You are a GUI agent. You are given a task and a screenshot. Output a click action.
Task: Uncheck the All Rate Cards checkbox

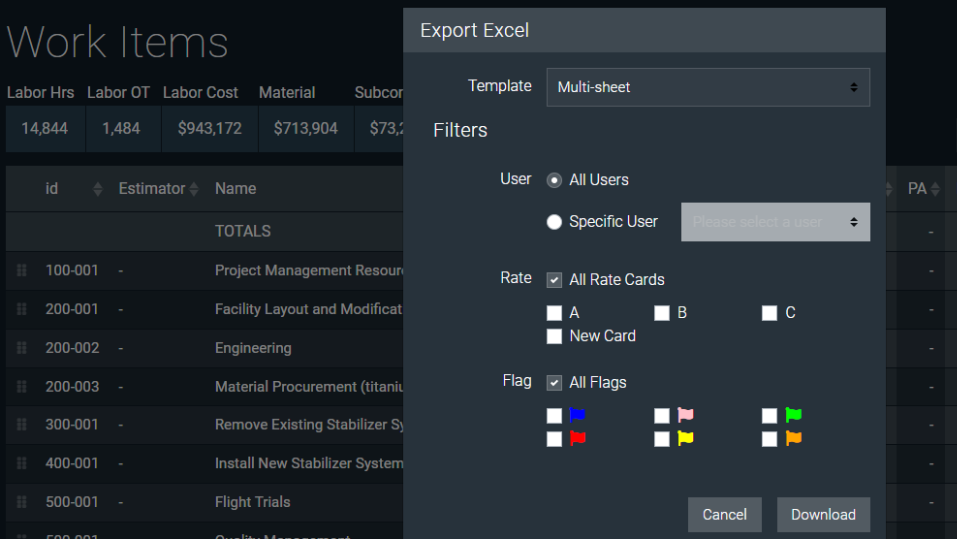point(554,280)
